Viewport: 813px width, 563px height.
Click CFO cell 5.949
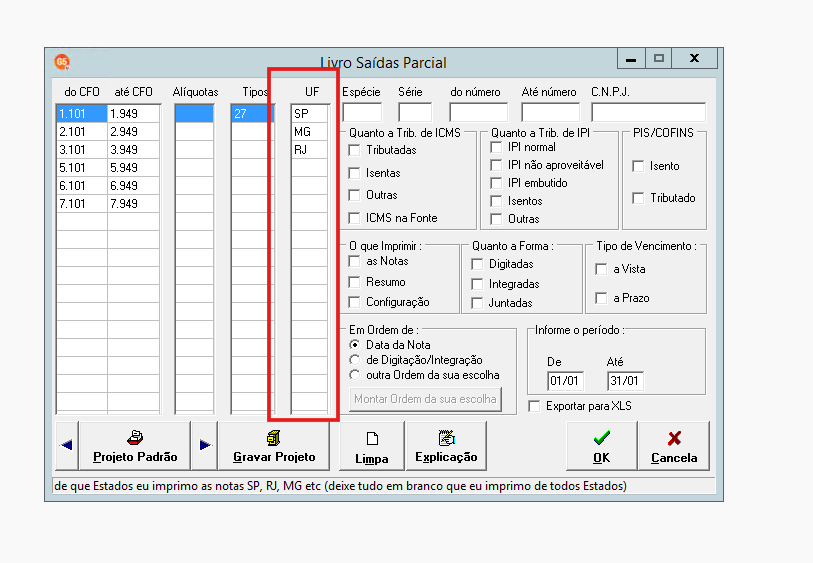133,168
